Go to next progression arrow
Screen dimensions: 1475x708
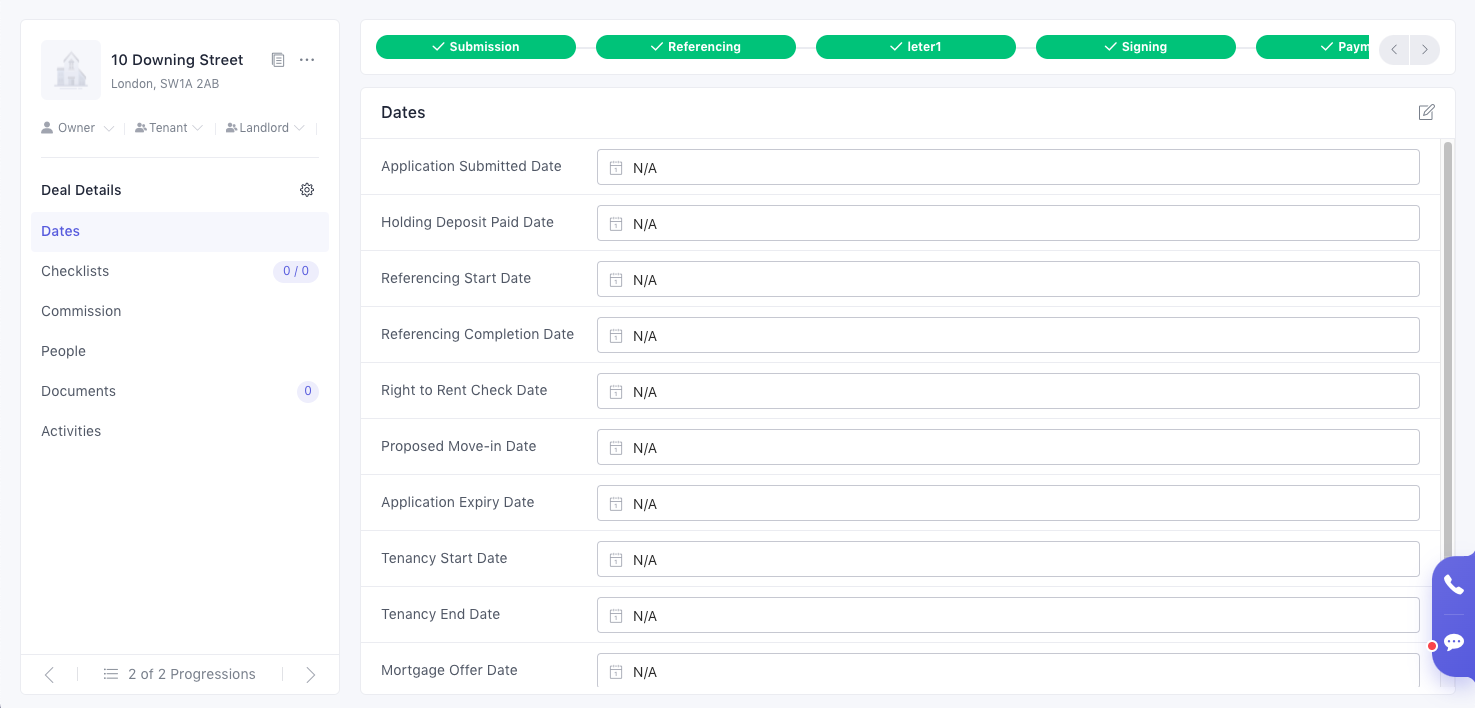click(x=310, y=675)
